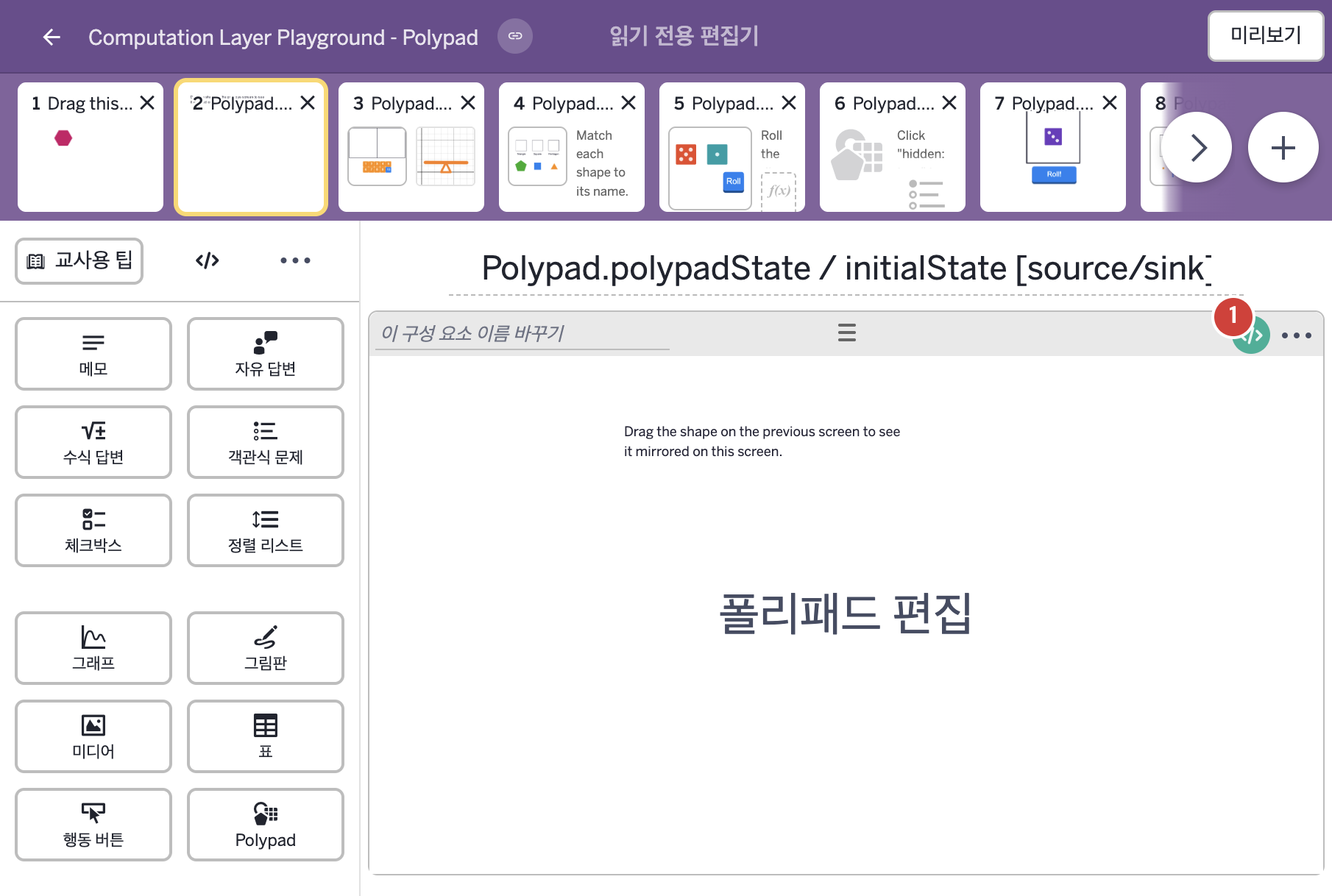Open screen 6 Click hidden tab
Screen dimensions: 1332x896
tap(893, 147)
